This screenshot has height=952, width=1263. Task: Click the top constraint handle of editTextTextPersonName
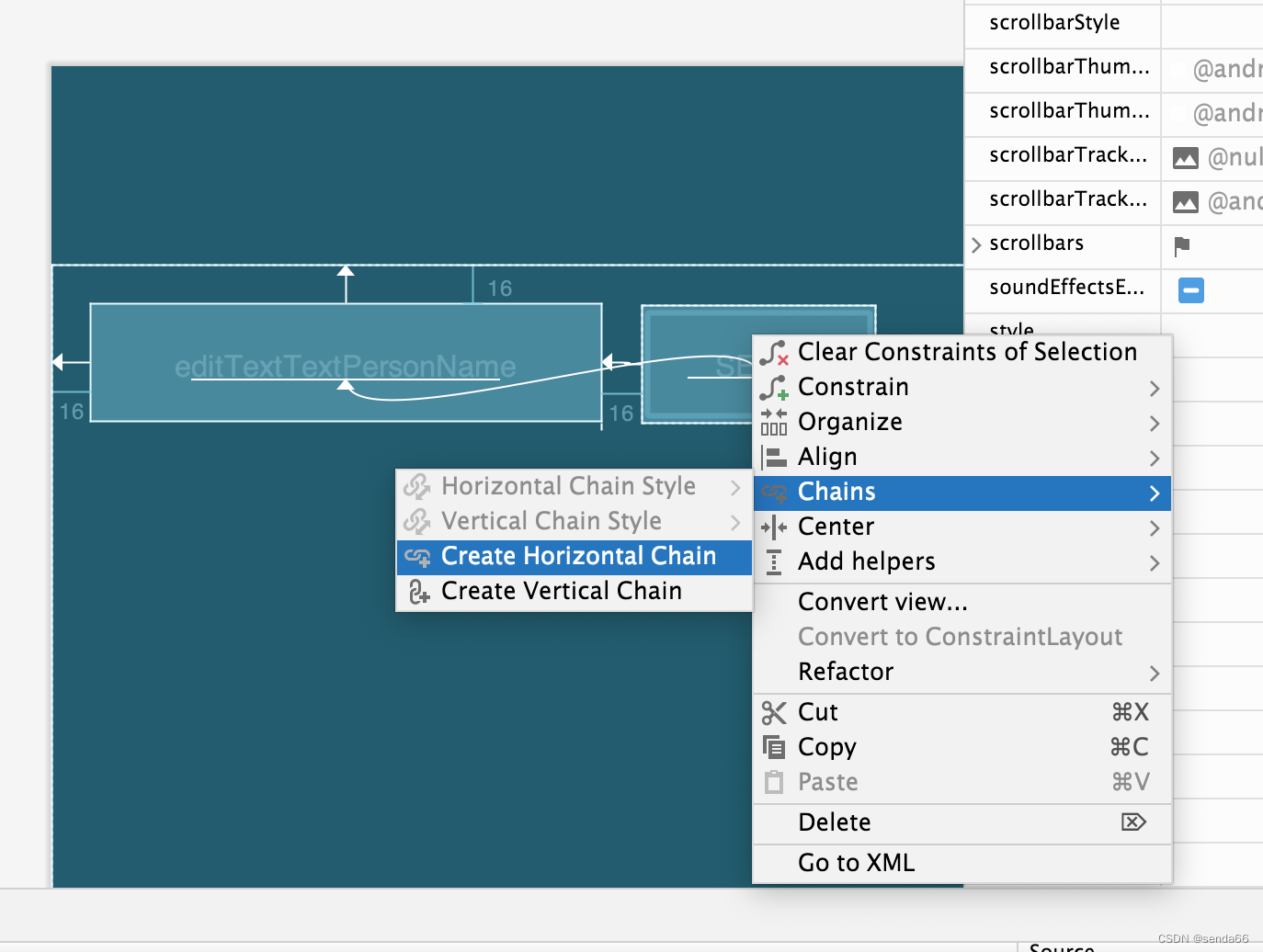click(346, 270)
